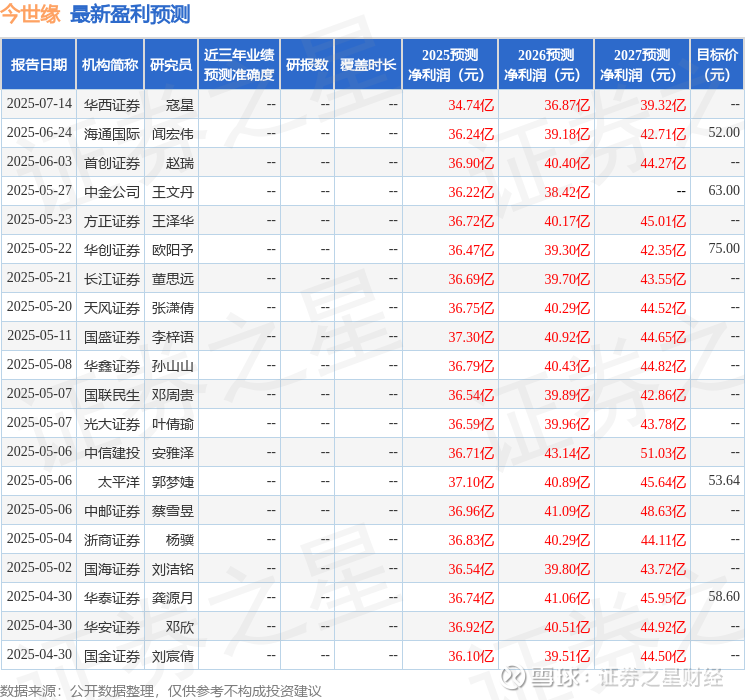This screenshot has height=700, width=745.
Task: Click the date 2025-05-04
Action: point(39,538)
